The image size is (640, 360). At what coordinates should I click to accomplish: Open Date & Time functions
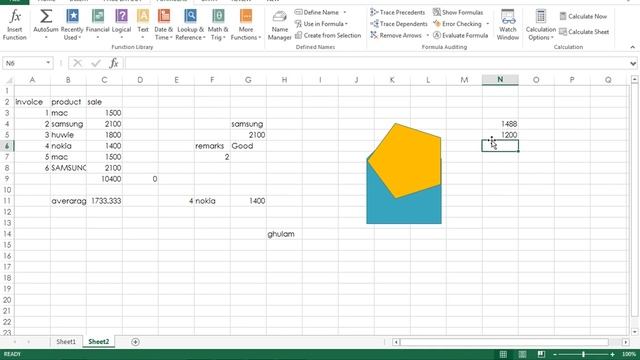point(164,25)
